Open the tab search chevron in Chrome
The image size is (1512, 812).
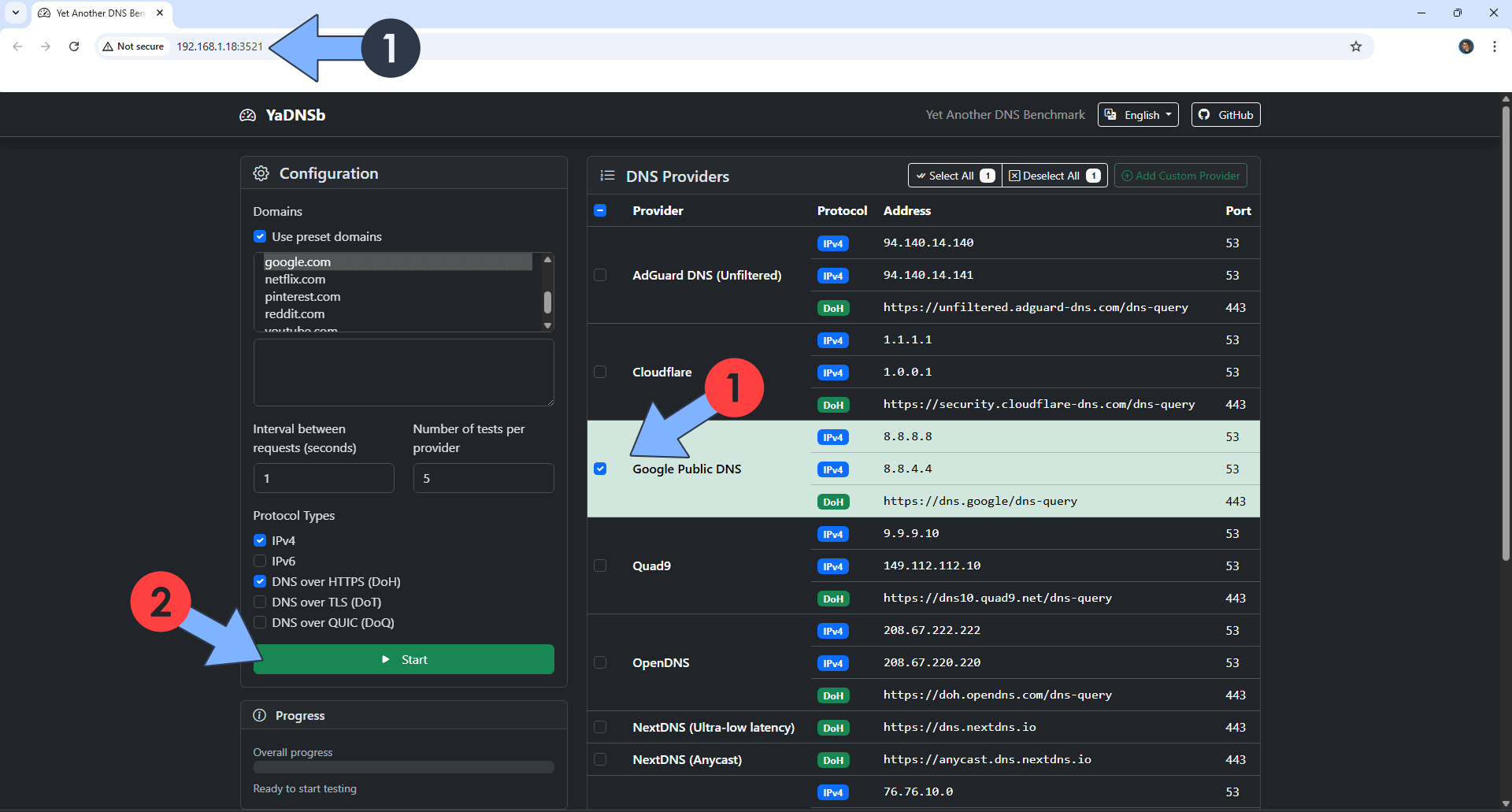(16, 13)
